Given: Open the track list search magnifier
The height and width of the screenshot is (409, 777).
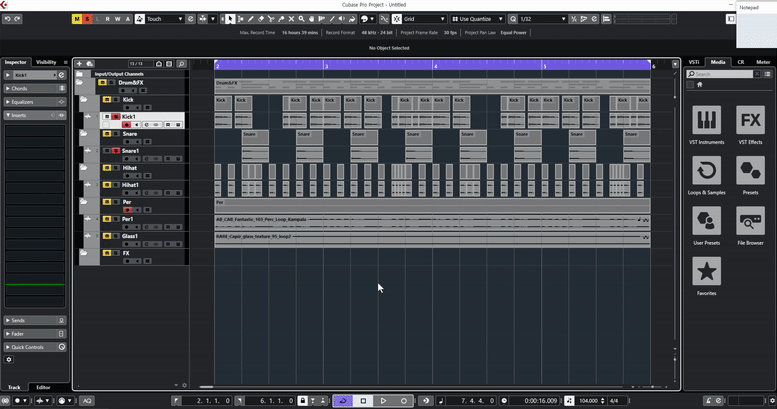Looking at the screenshot, I should point(181,64).
